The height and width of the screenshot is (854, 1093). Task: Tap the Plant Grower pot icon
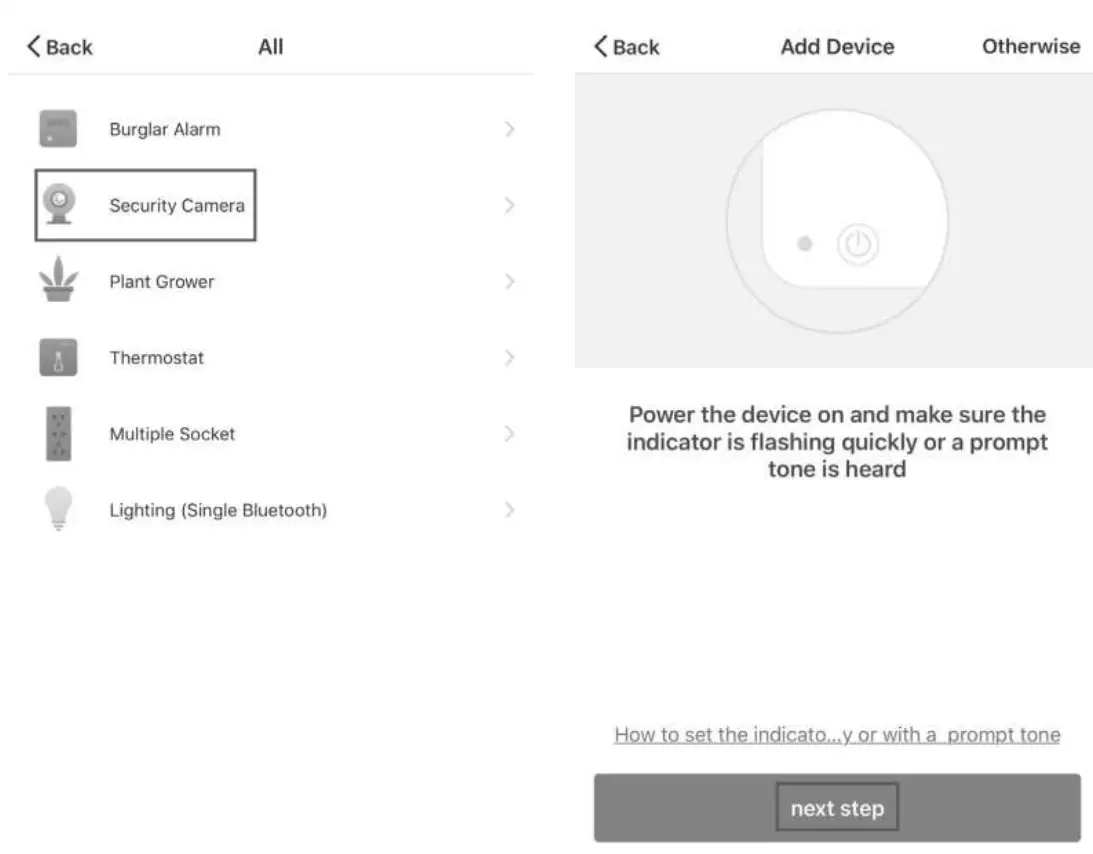pyautogui.click(x=58, y=281)
